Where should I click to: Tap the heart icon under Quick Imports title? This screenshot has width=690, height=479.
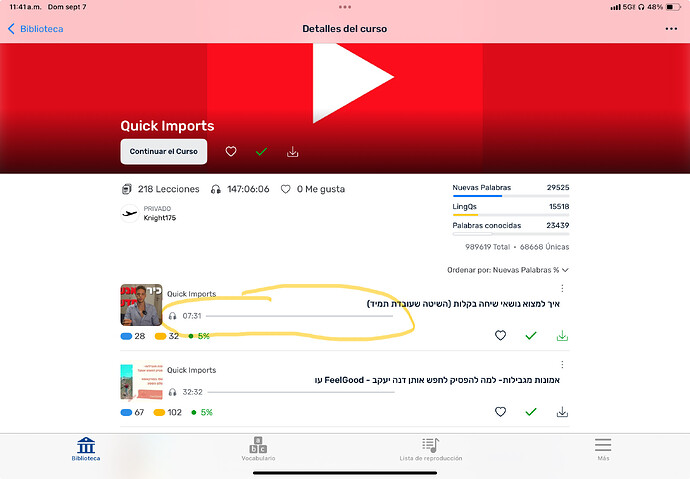[231, 152]
